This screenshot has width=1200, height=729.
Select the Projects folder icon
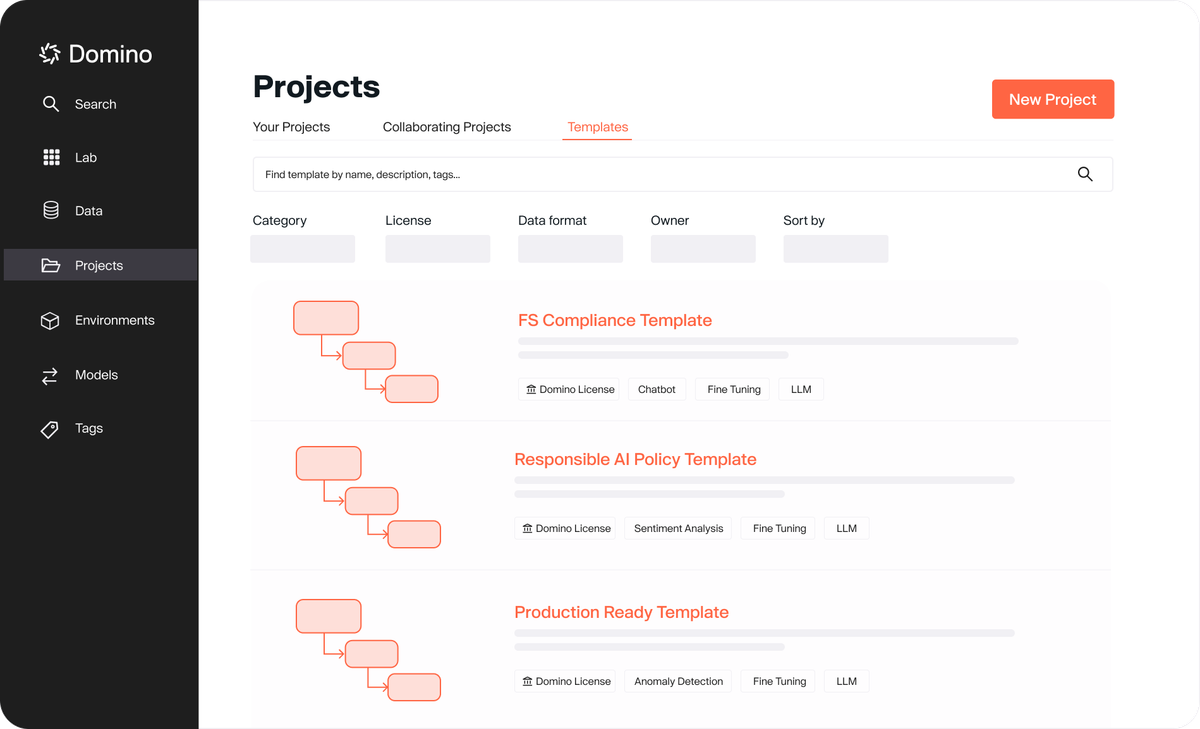[50, 264]
